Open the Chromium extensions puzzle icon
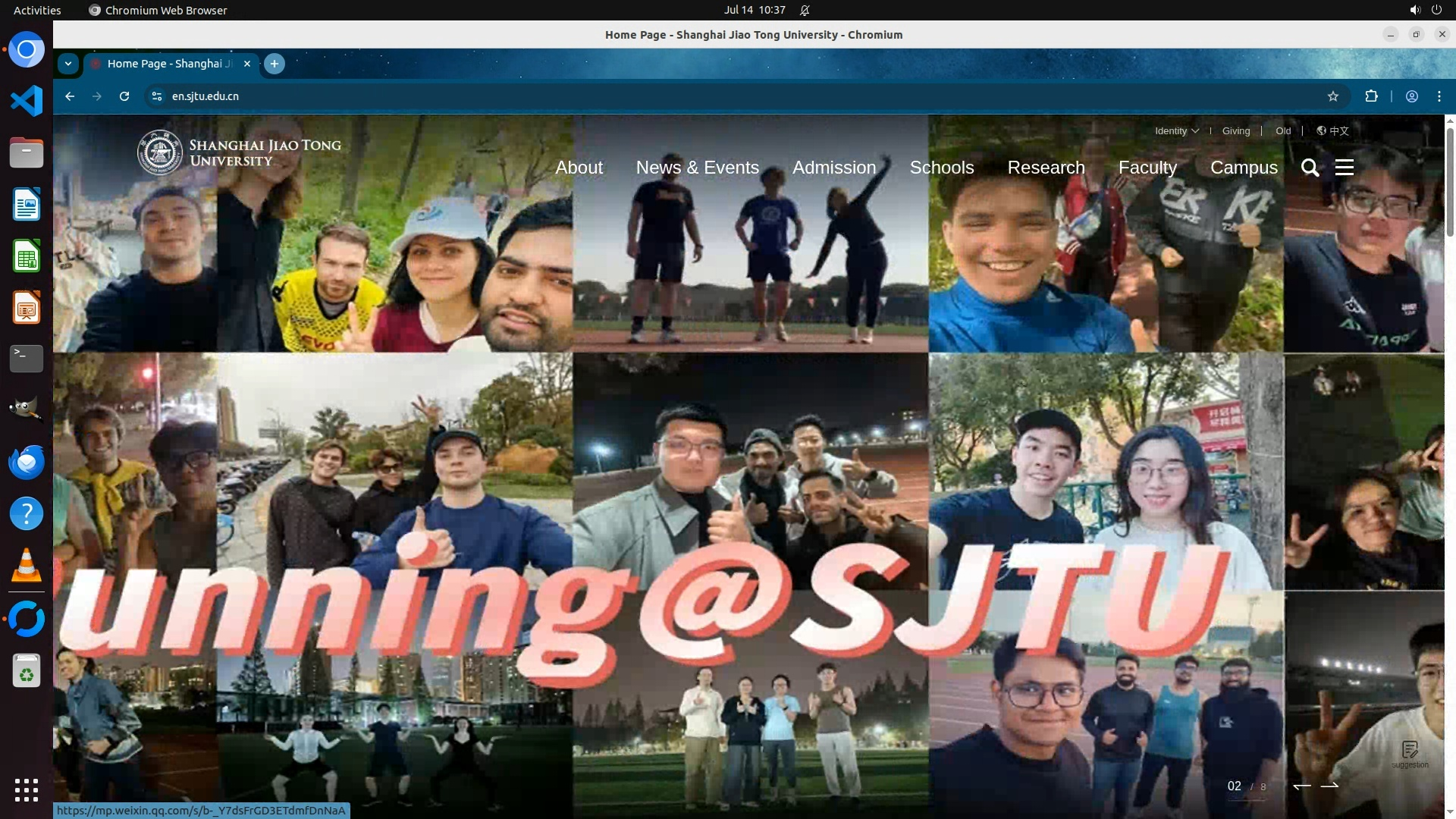The image size is (1456, 819). coord(1371,96)
